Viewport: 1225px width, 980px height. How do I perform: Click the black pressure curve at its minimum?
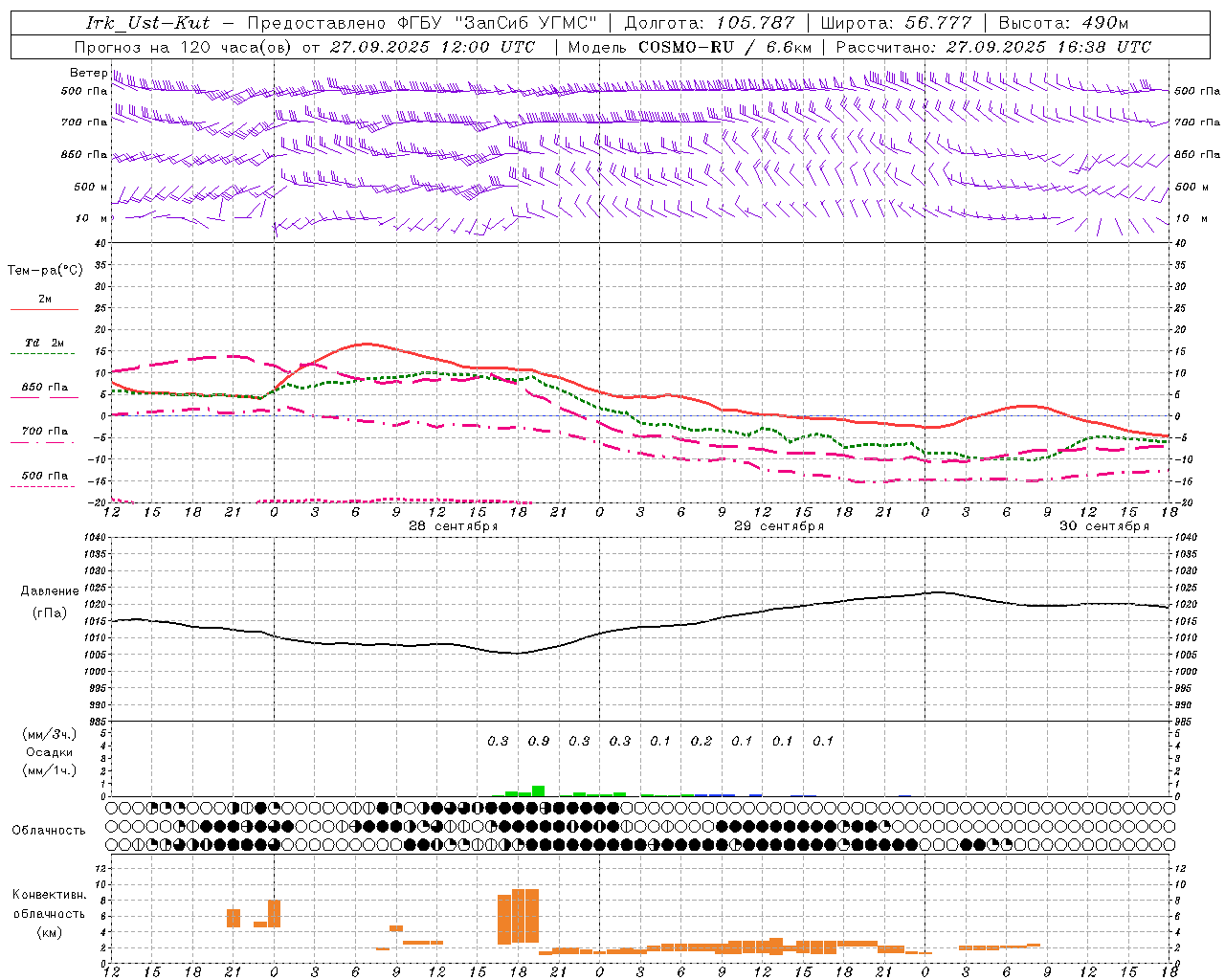517,654
